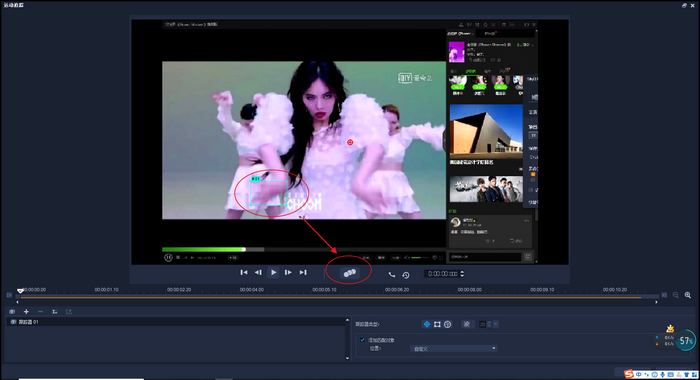This screenshot has height=380, width=700.
Task: Start motion tracking with the Track Motion button
Action: (x=349, y=273)
